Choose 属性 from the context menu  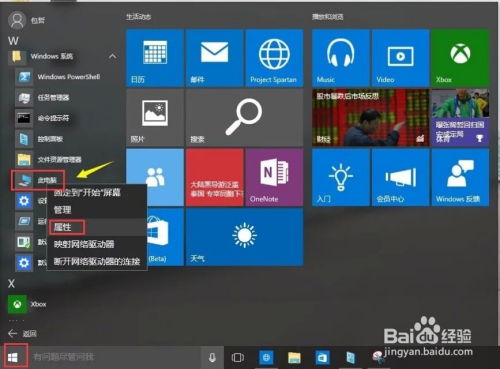point(97,227)
